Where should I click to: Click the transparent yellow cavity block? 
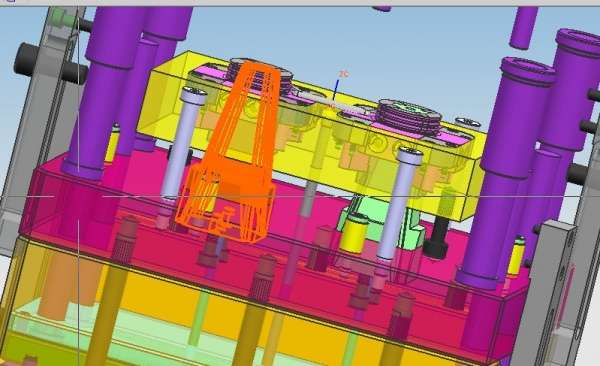pyautogui.click(x=310, y=134)
